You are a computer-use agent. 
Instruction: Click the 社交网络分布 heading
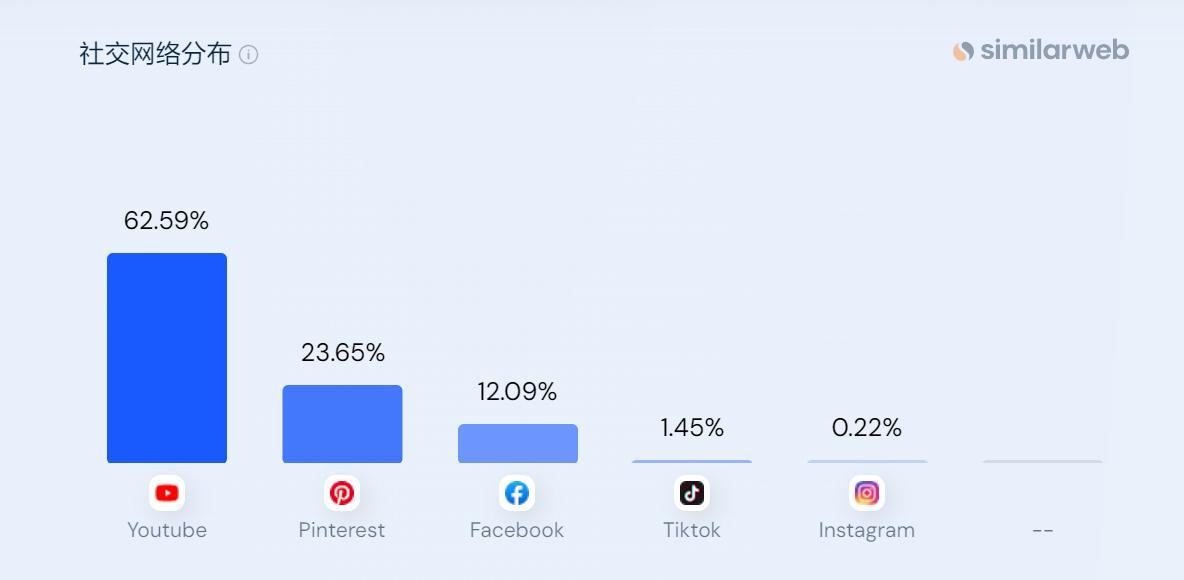[x=155, y=54]
